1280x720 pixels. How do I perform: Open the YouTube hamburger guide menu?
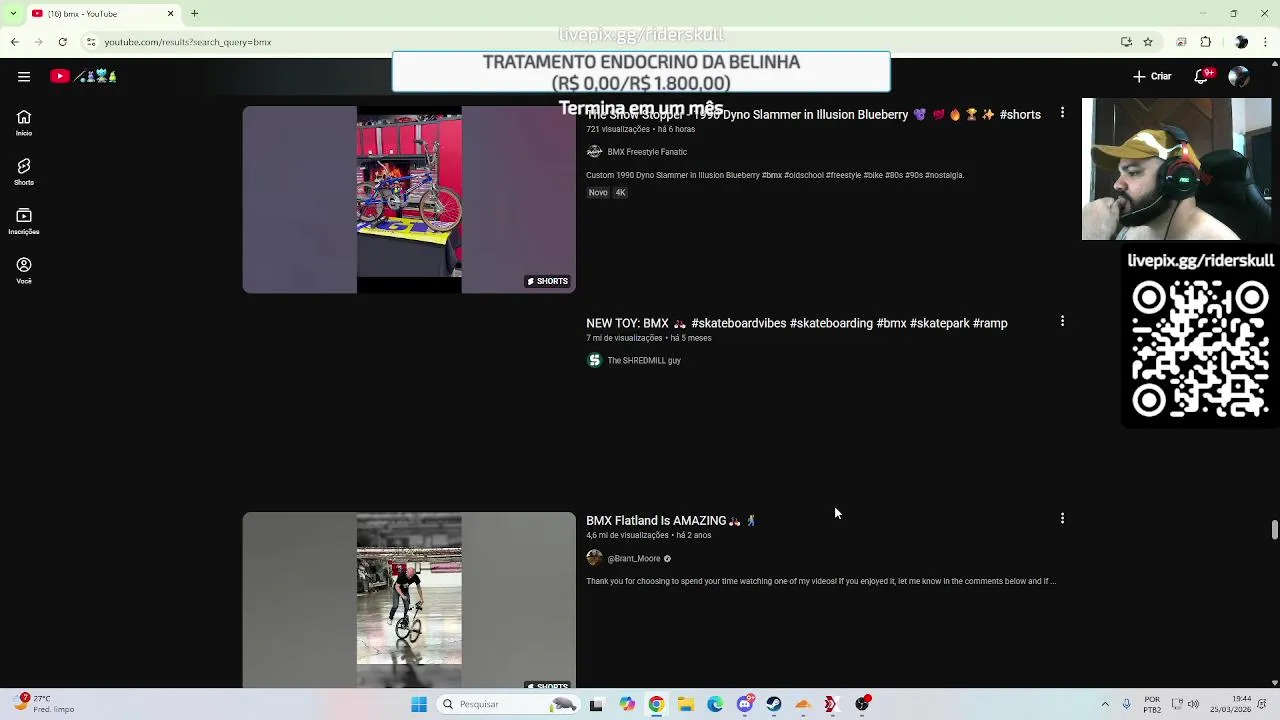[24, 76]
